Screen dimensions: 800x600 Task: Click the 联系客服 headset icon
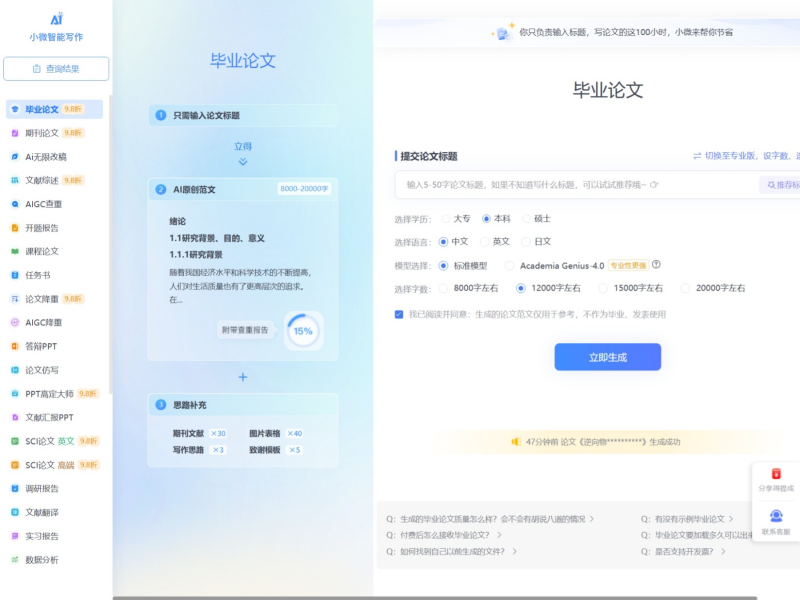776,516
